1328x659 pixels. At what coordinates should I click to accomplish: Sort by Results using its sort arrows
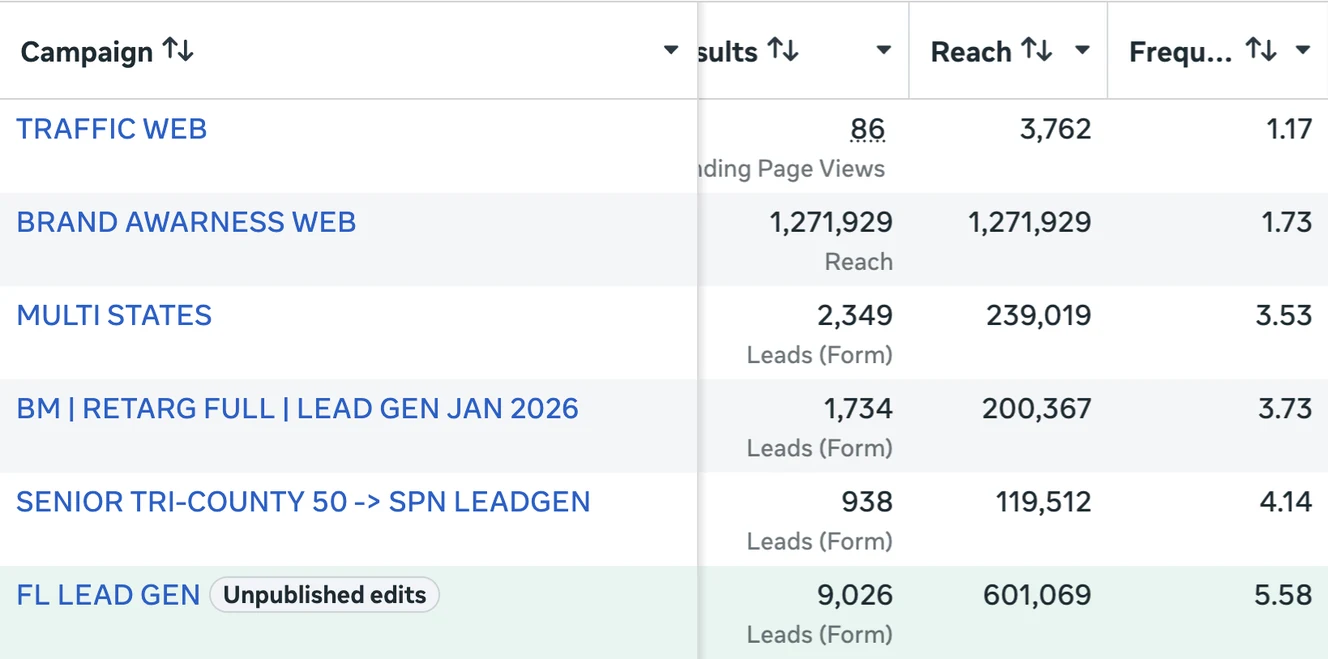coord(783,50)
